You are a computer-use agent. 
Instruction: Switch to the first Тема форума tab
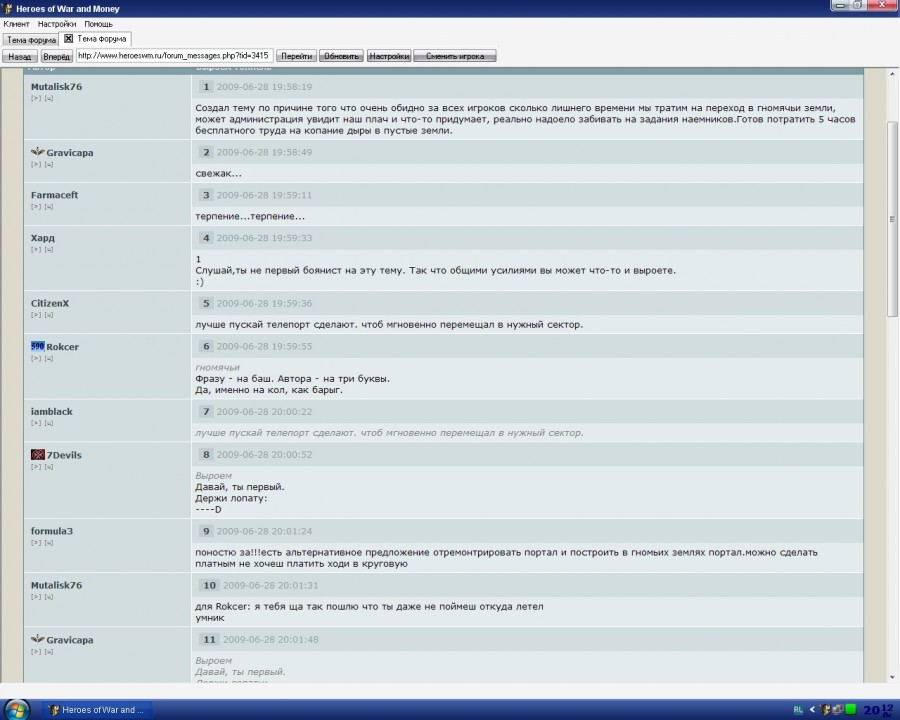[31, 40]
